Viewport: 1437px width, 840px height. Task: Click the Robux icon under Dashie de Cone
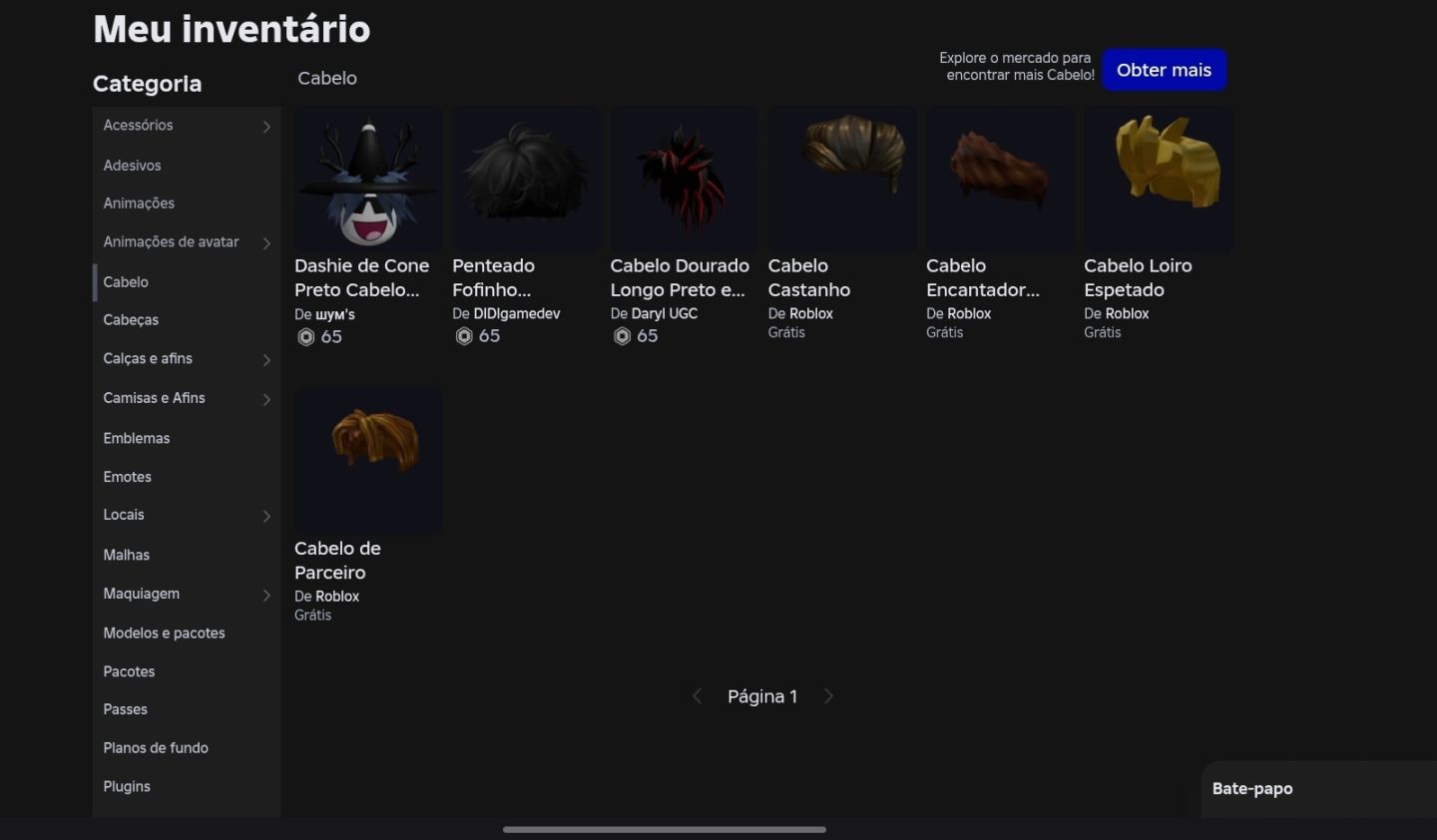click(x=306, y=337)
